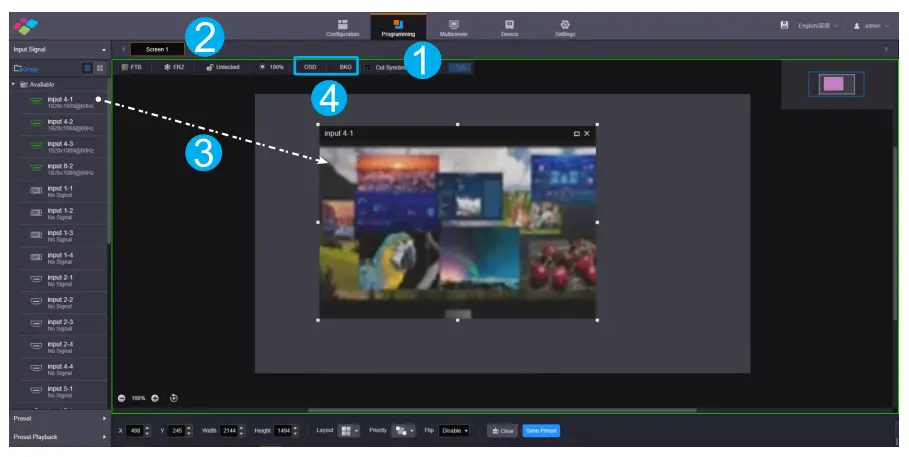Click the X position input field
The height and width of the screenshot is (457, 909).
coord(134,431)
